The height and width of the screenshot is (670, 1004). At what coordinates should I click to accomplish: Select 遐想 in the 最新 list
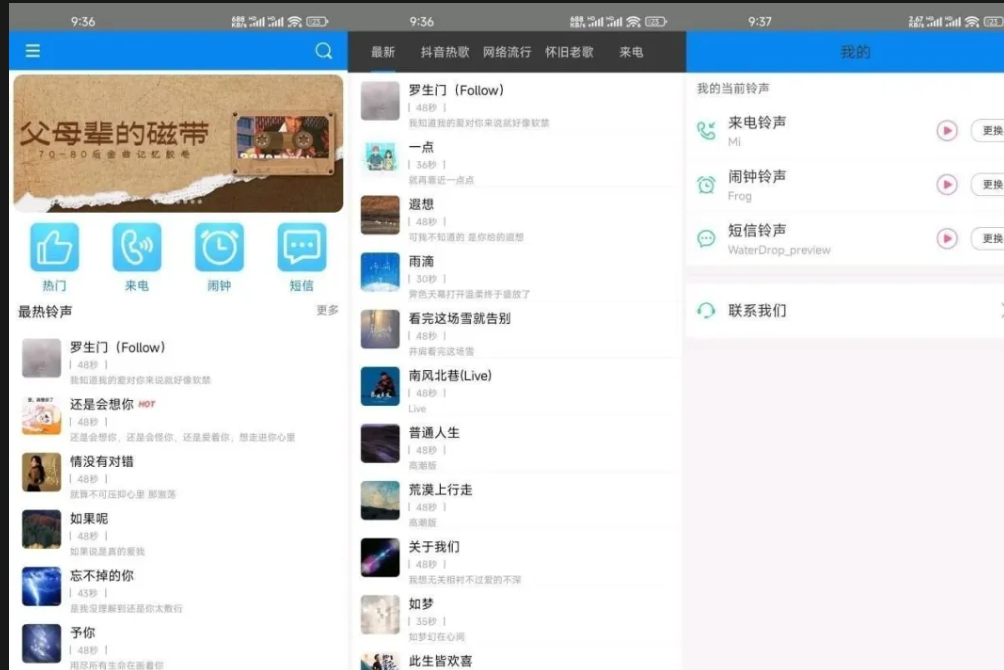coord(516,216)
